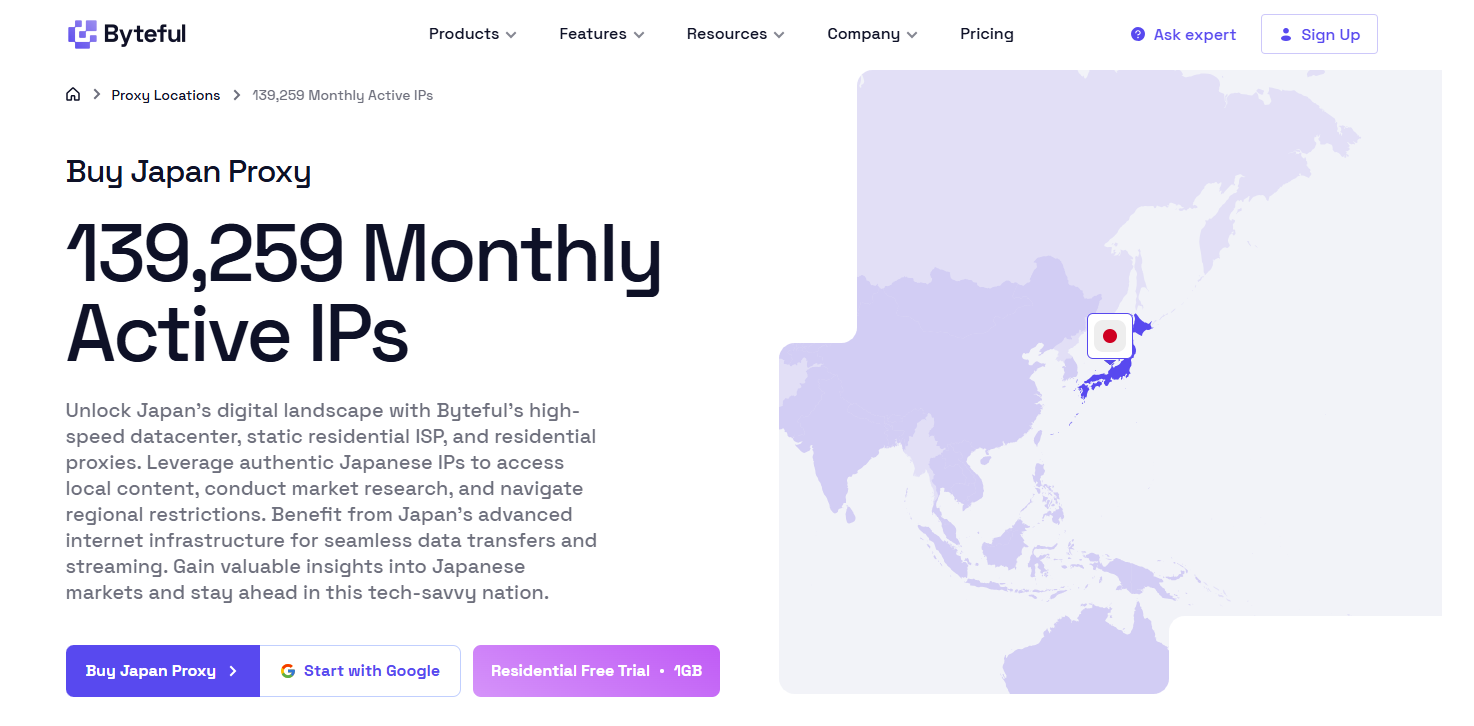Click the Ask expert question mark icon
This screenshot has height=726, width=1474.
(1138, 35)
